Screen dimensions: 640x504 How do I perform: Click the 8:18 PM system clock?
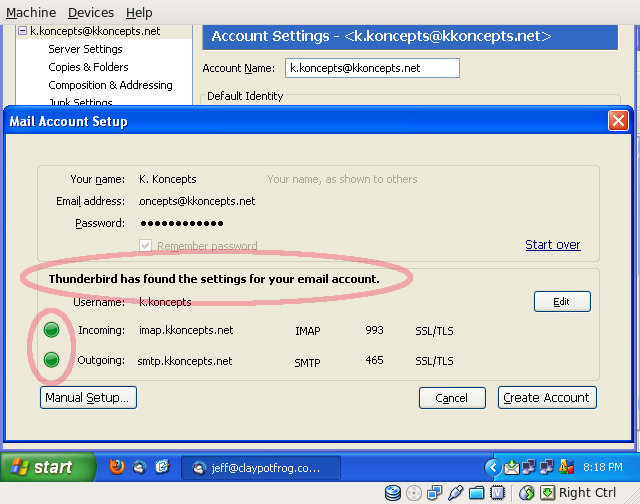click(x=603, y=467)
